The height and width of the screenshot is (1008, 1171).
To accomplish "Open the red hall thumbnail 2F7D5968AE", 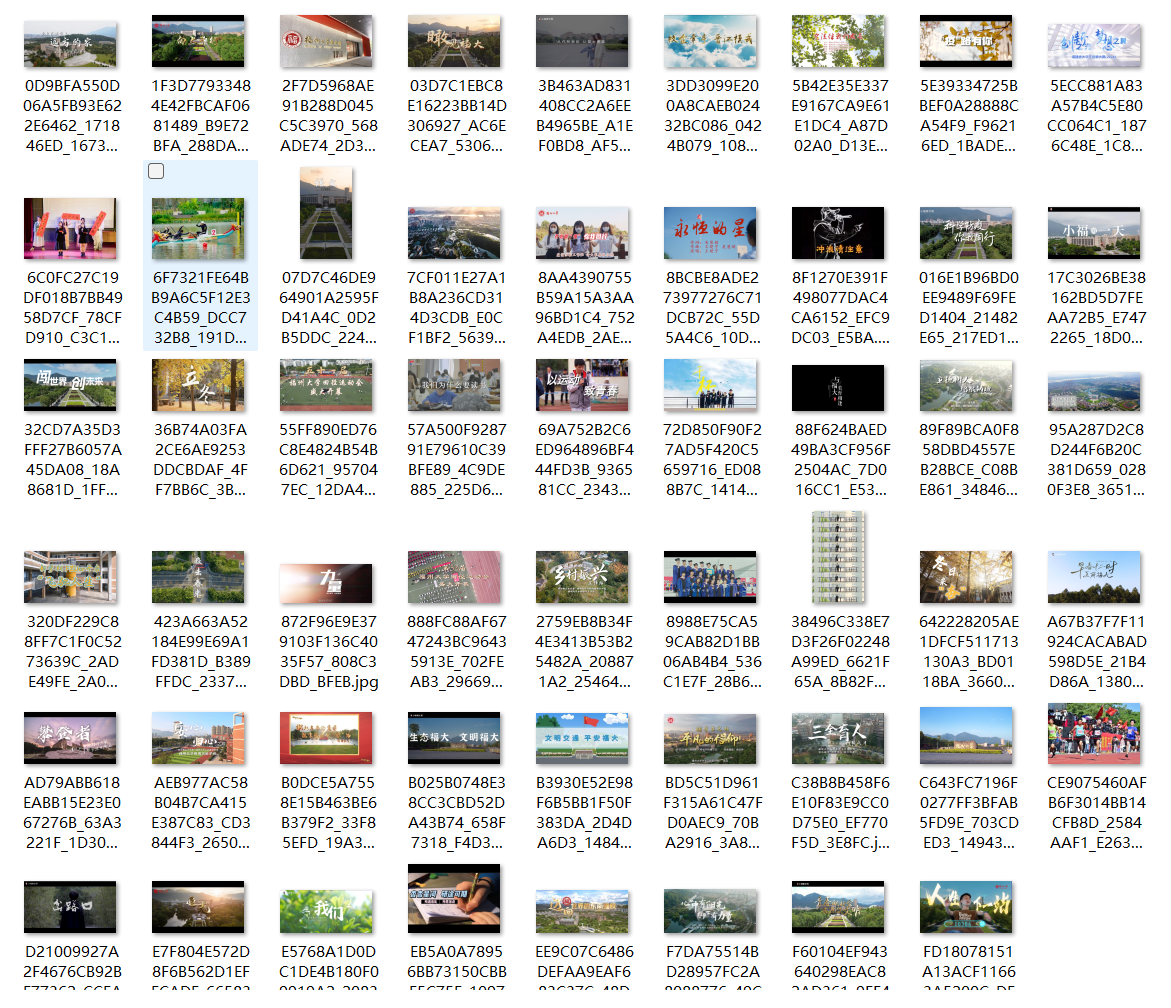I will (326, 42).
